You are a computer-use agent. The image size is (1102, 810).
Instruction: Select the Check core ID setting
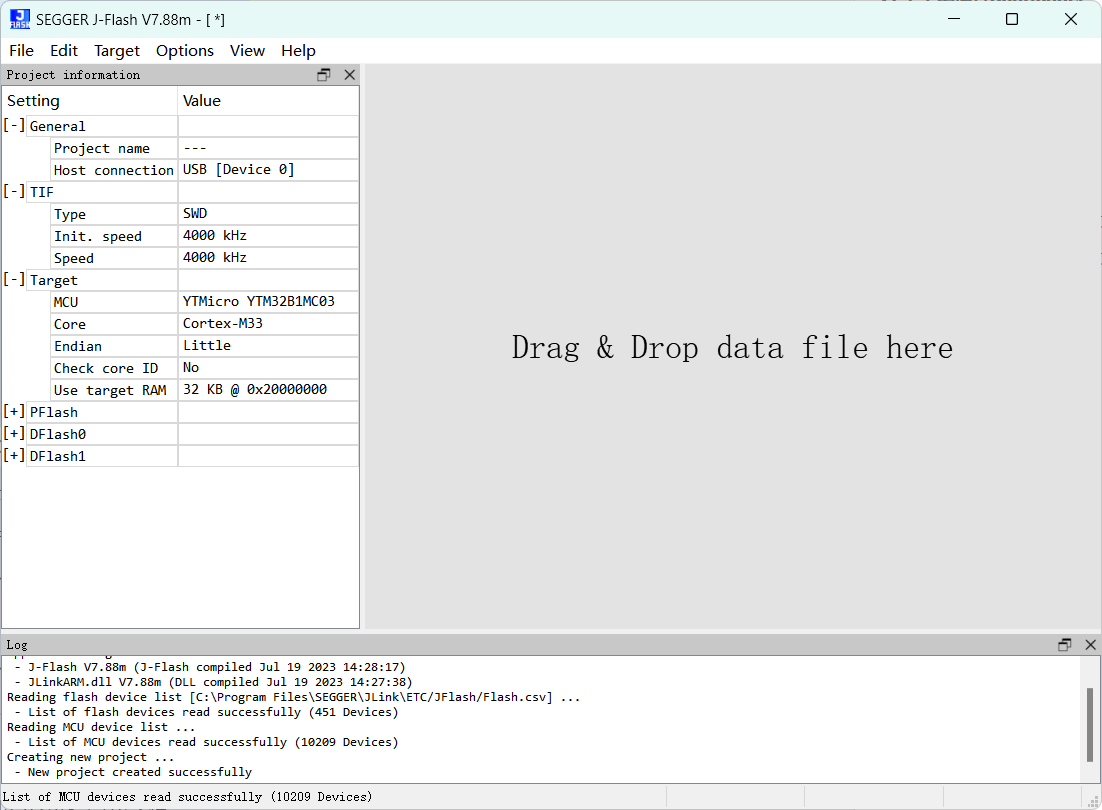pyautogui.click(x=114, y=368)
